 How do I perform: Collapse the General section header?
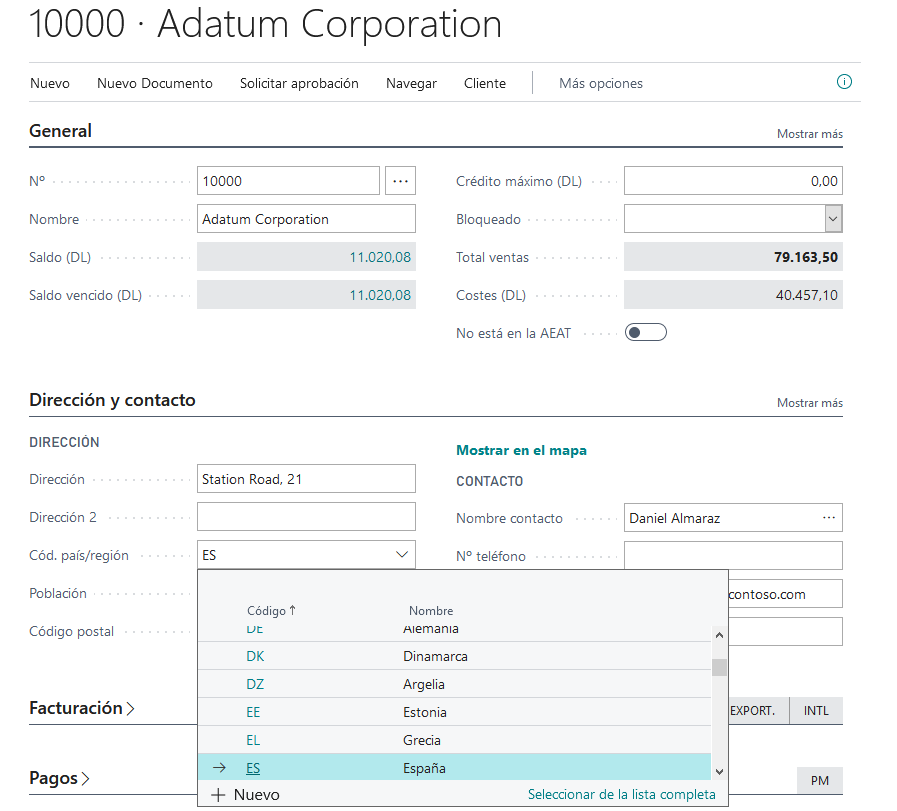(60, 130)
